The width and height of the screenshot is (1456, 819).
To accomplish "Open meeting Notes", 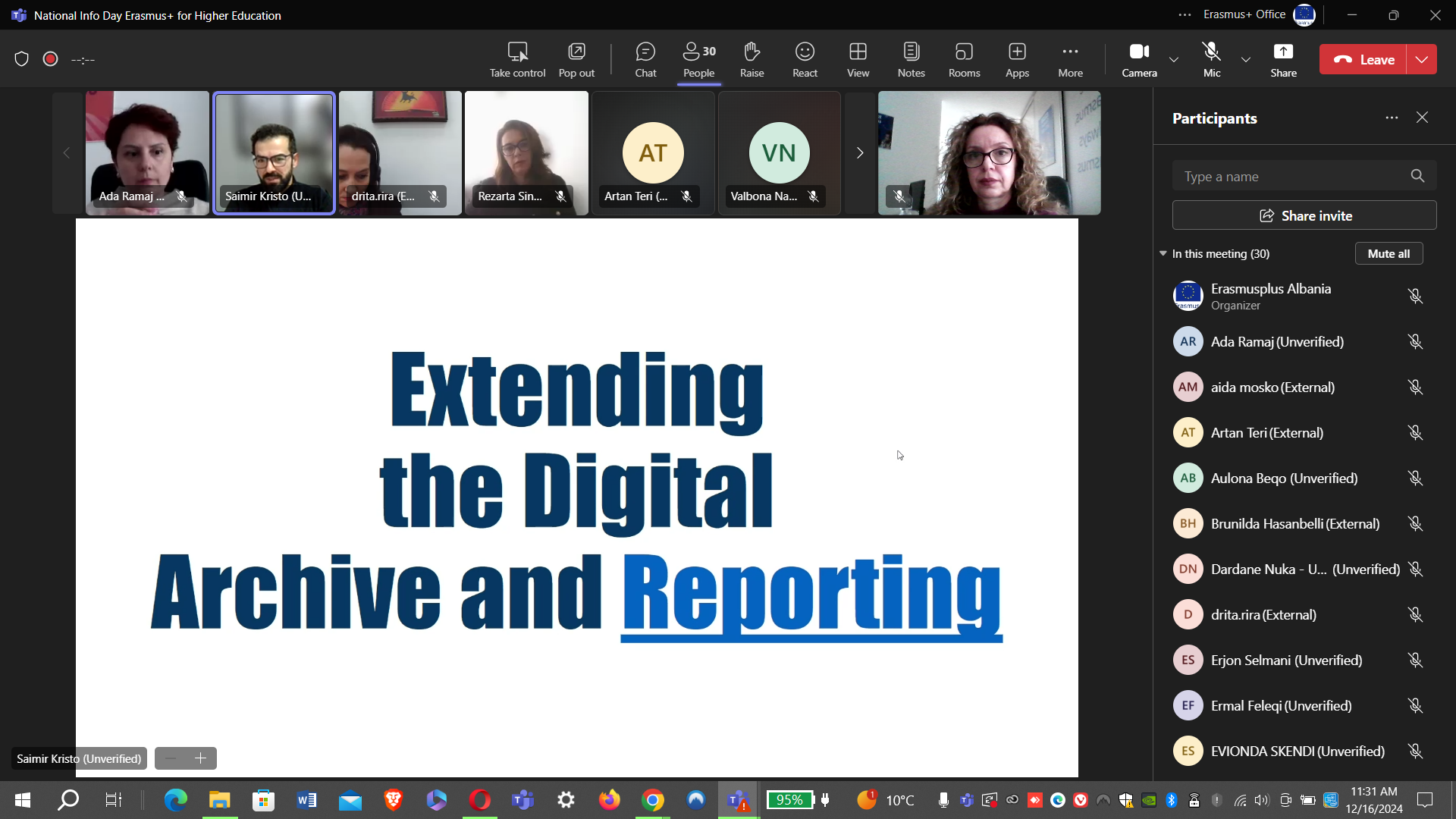I will click(911, 59).
